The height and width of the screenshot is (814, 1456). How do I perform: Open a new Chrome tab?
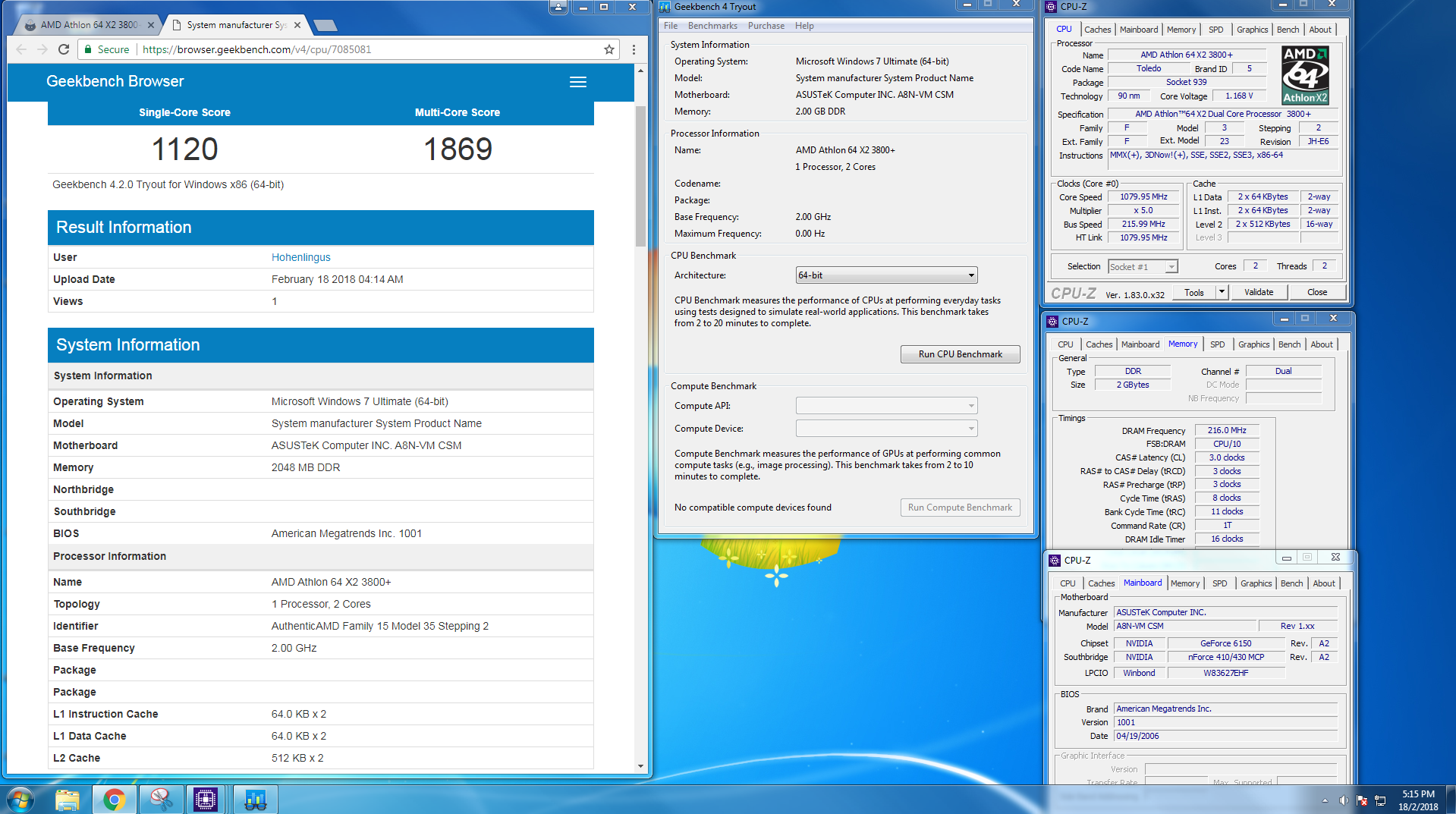pos(325,26)
